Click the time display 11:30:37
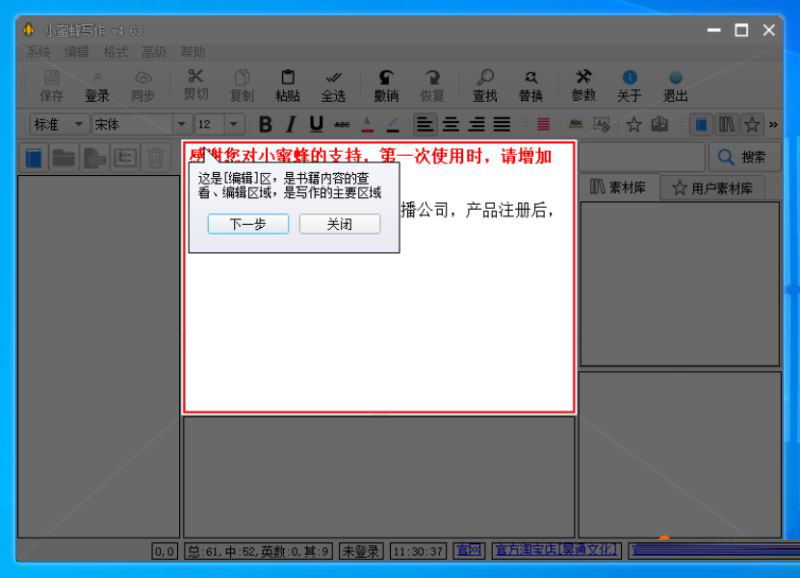 (418, 551)
